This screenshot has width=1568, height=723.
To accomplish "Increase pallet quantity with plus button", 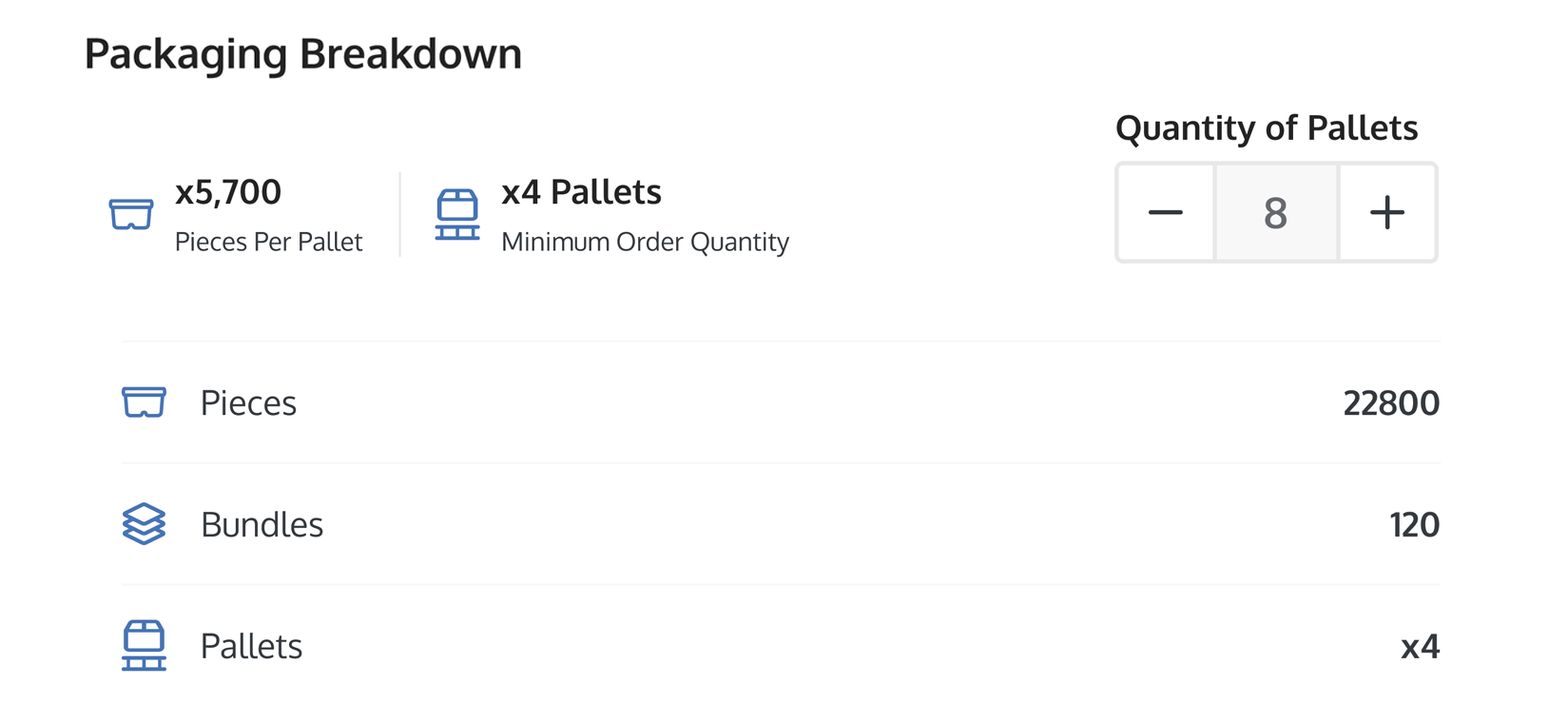I will (x=1387, y=212).
